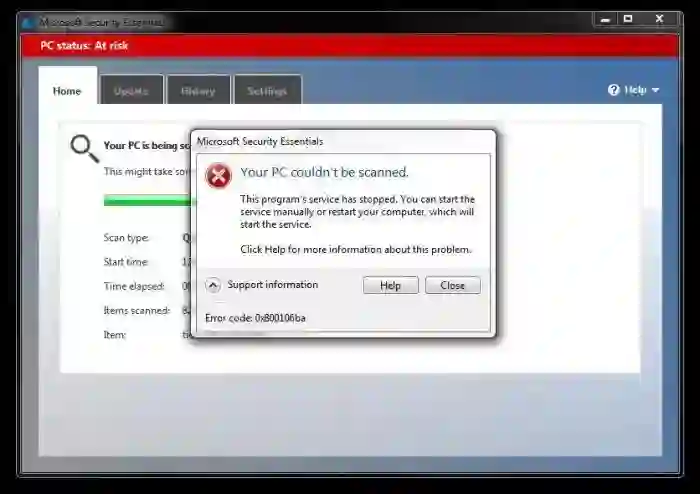Click the blue Help question mark icon
700x494 pixels.
[x=614, y=90]
